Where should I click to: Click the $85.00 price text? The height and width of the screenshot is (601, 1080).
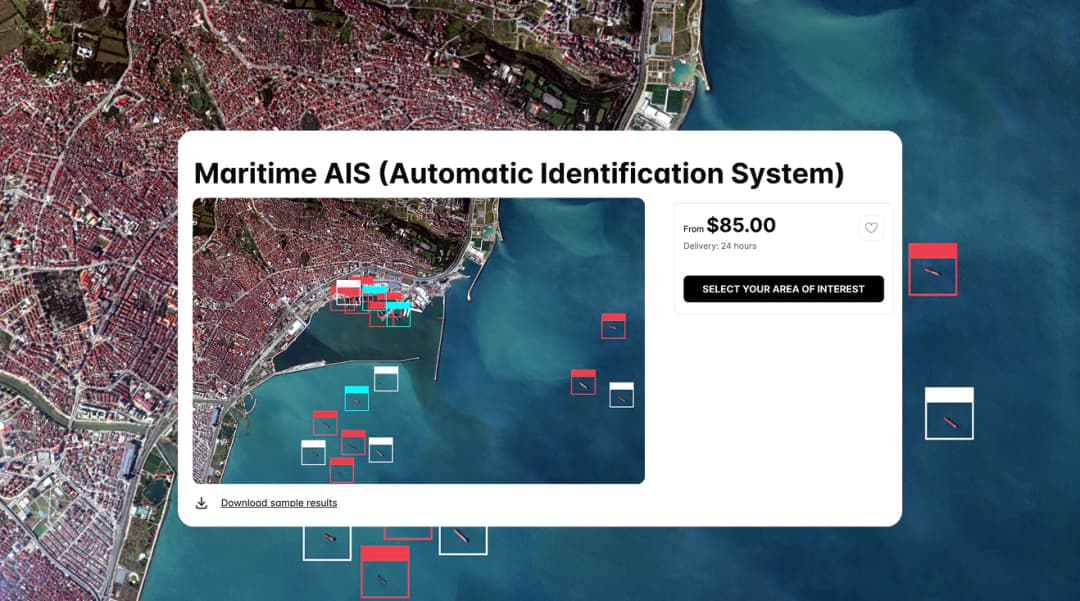click(742, 225)
